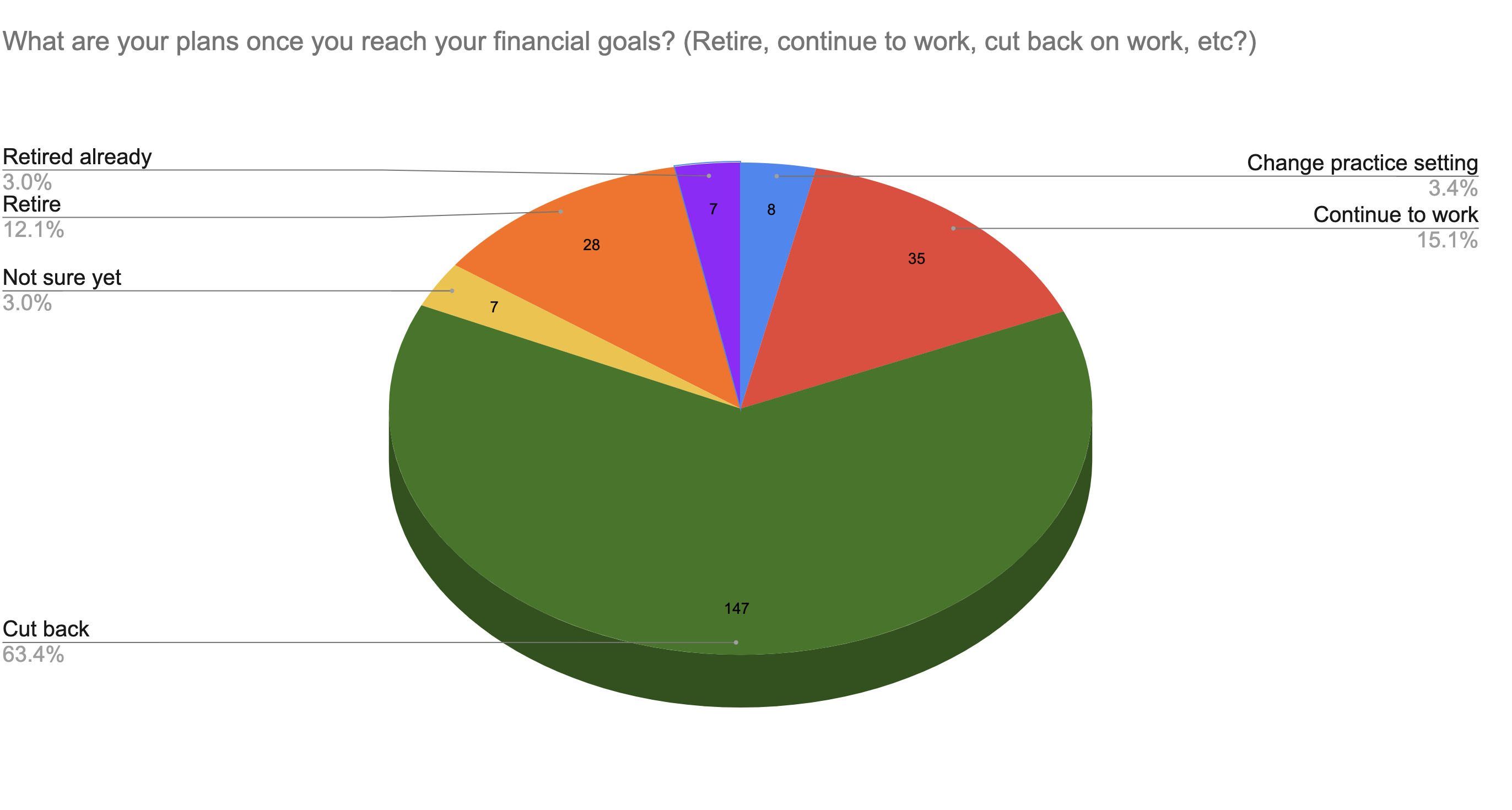Select the 35 data value
1512x810 pixels.
pyautogui.click(x=916, y=259)
